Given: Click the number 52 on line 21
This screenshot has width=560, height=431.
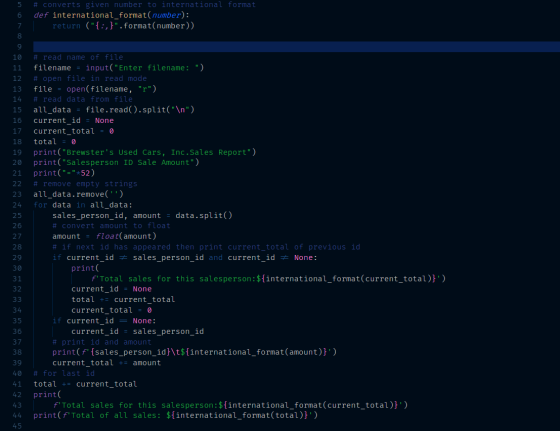Looking at the screenshot, I should point(85,173).
